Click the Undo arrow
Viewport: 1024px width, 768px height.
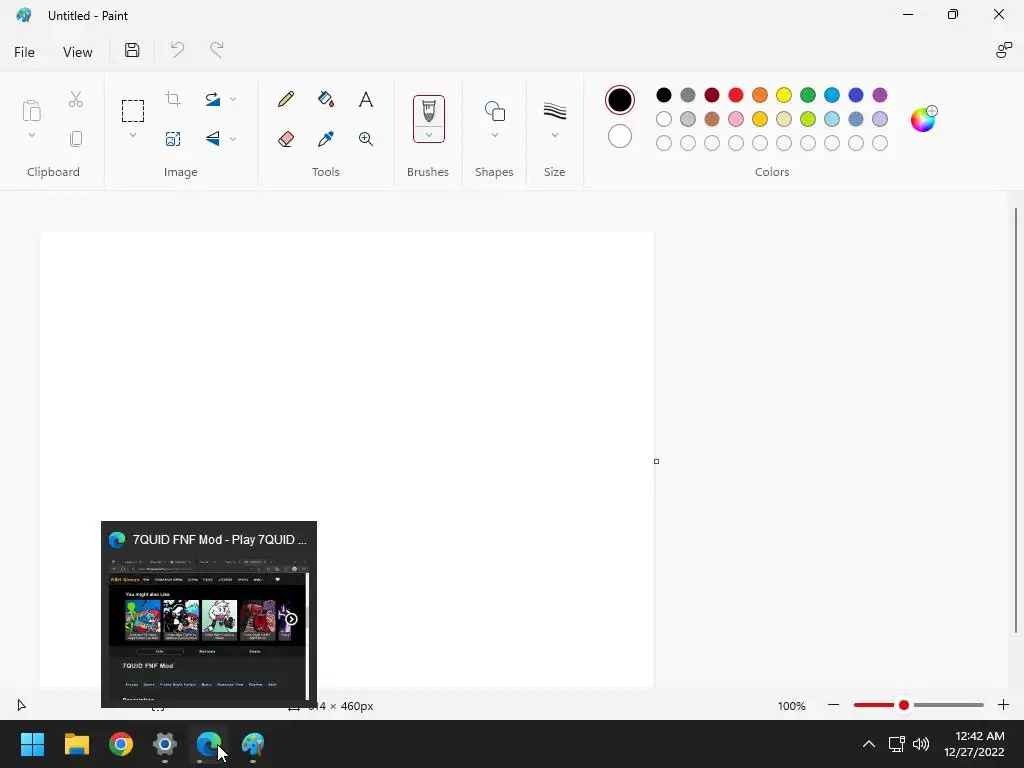click(177, 50)
